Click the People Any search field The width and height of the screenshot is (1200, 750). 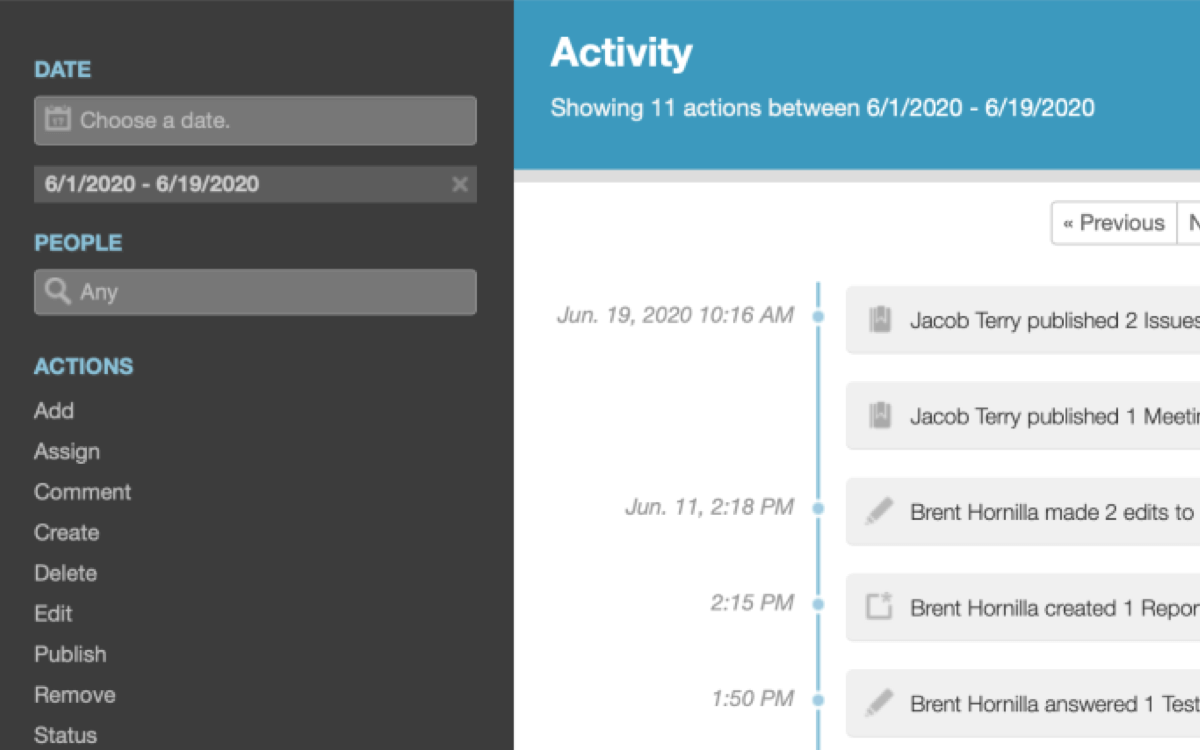pyautogui.click(x=270, y=292)
